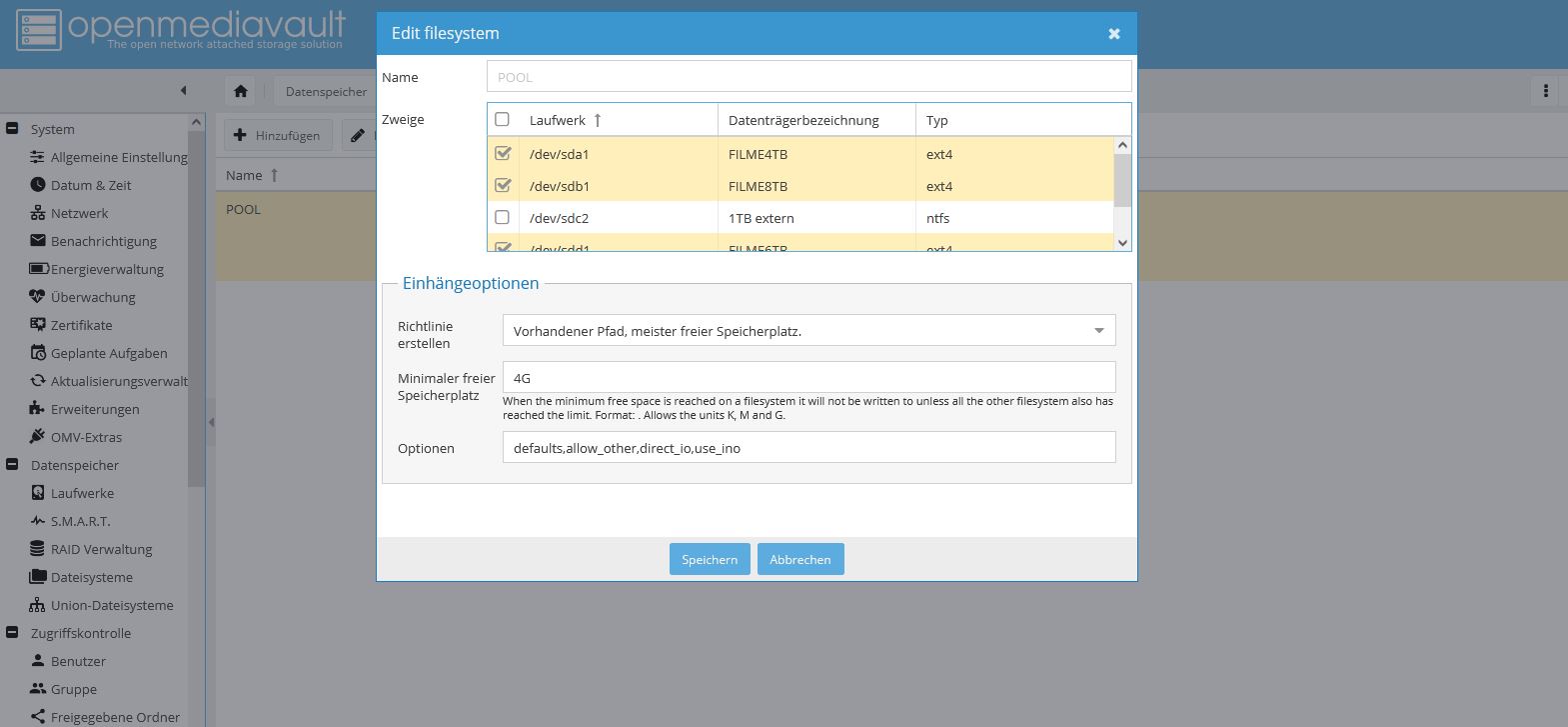Image resolution: width=1568 pixels, height=727 pixels.
Task: Click the home breadcrumb icon
Action: [x=241, y=91]
